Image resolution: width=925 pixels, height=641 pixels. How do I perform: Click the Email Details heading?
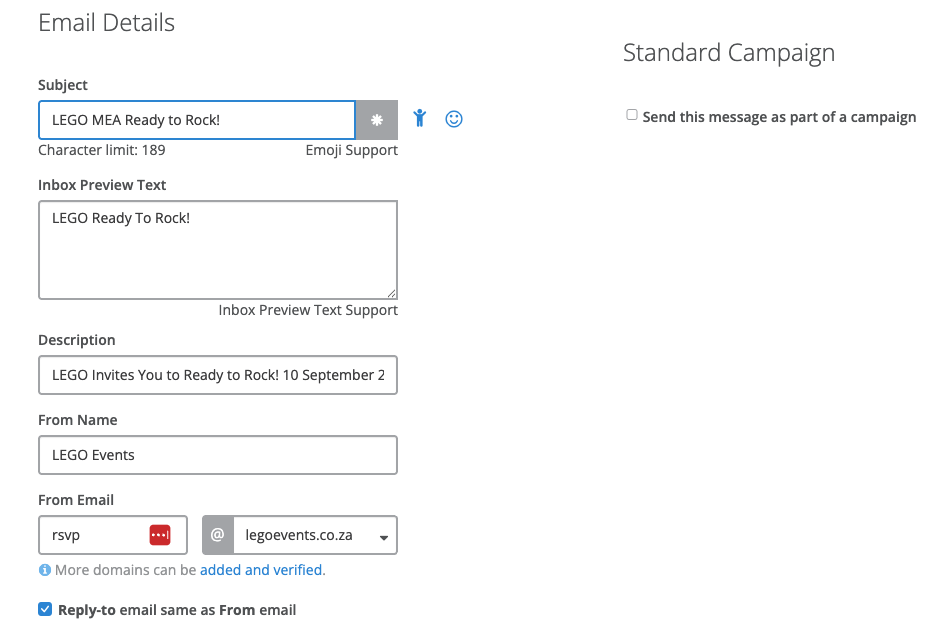(x=106, y=22)
